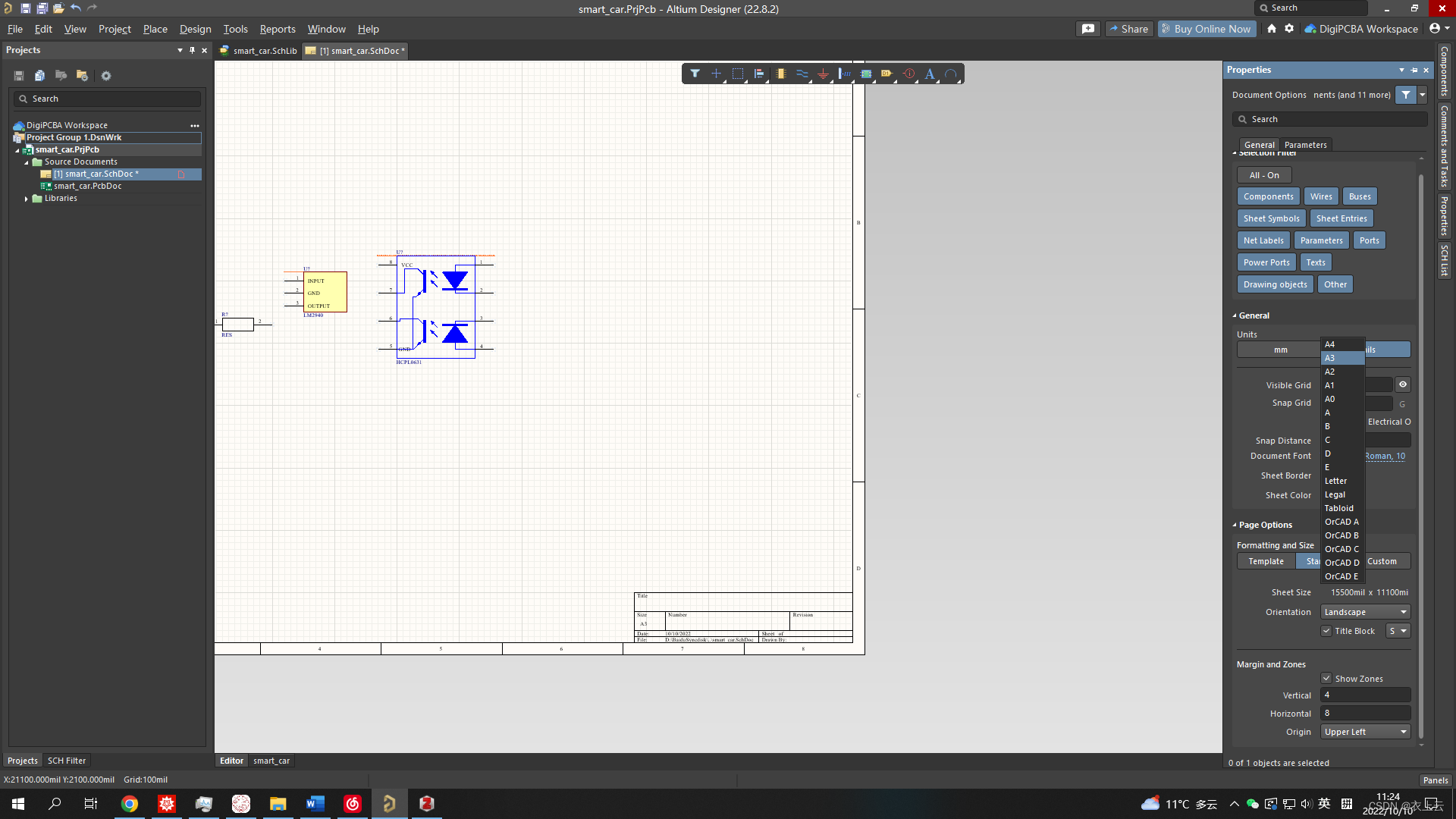1456x819 pixels.
Task: Open the Design menu
Action: pos(195,29)
